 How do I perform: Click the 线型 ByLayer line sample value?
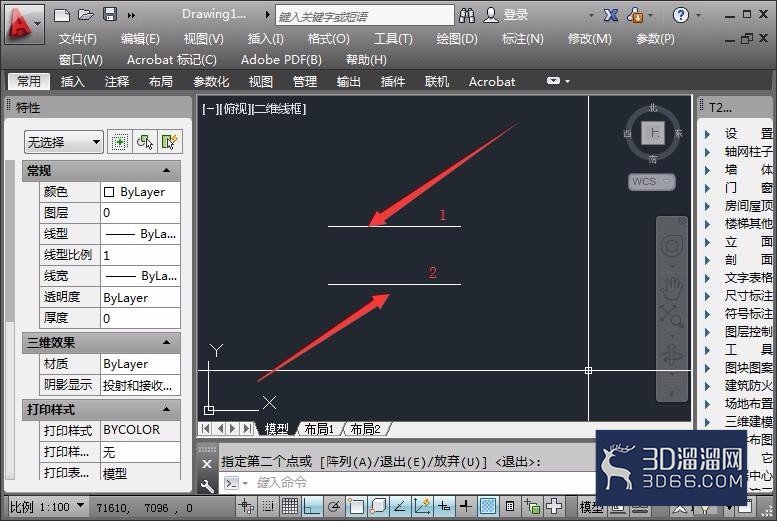(141, 233)
